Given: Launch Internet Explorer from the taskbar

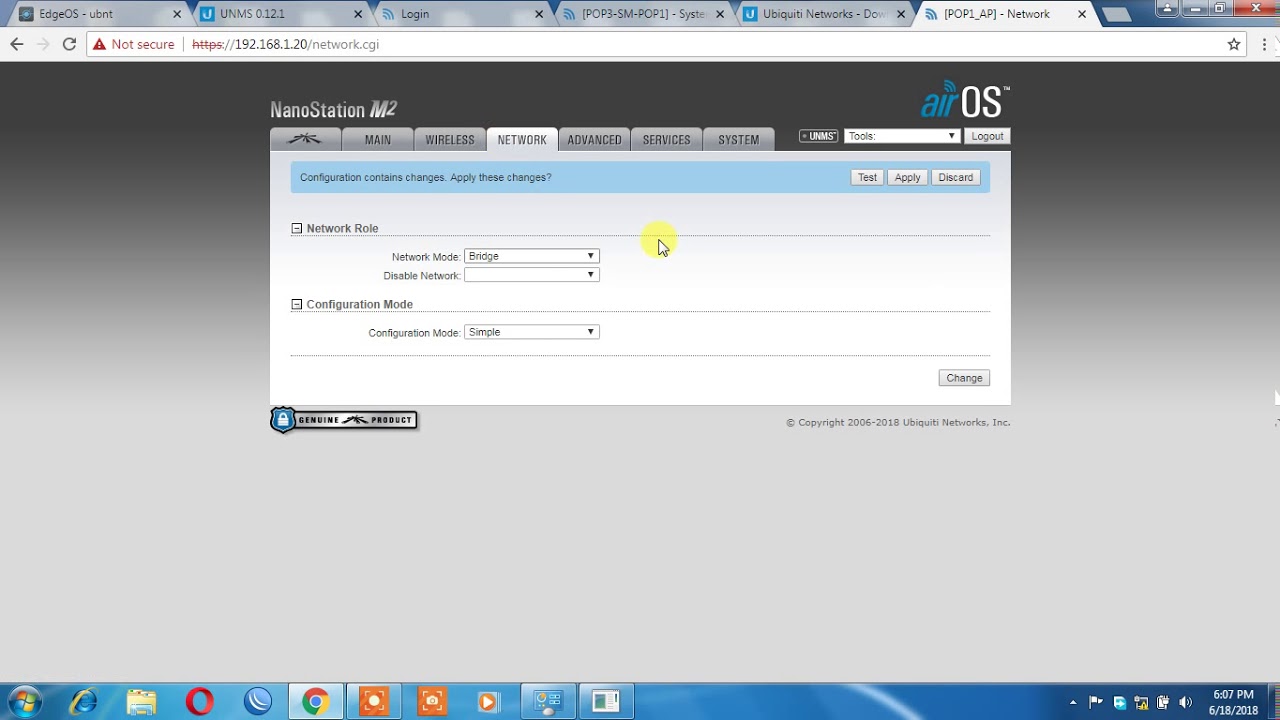Looking at the screenshot, I should 83,701.
